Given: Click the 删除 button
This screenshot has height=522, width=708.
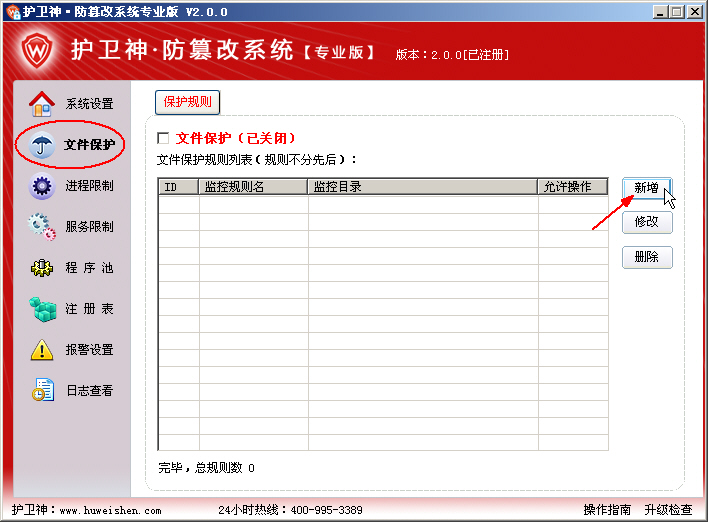Looking at the screenshot, I should pyautogui.click(x=646, y=257).
